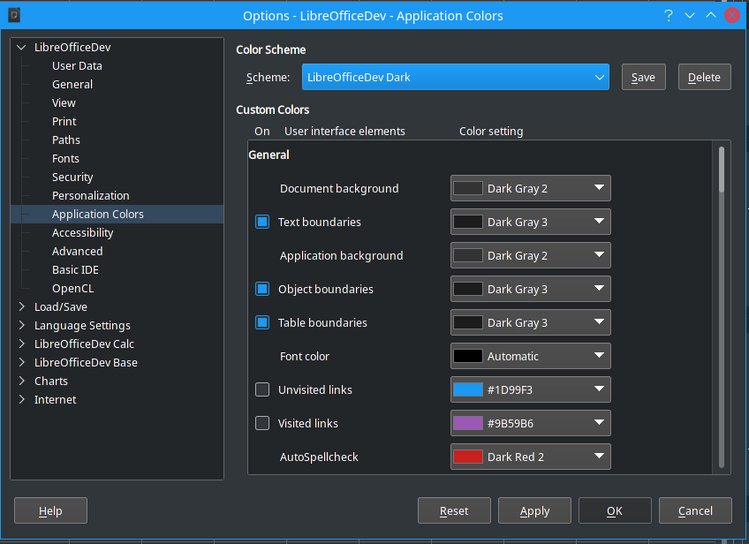Select Personalization in the options tree
The height and width of the screenshot is (544, 749).
coord(90,196)
